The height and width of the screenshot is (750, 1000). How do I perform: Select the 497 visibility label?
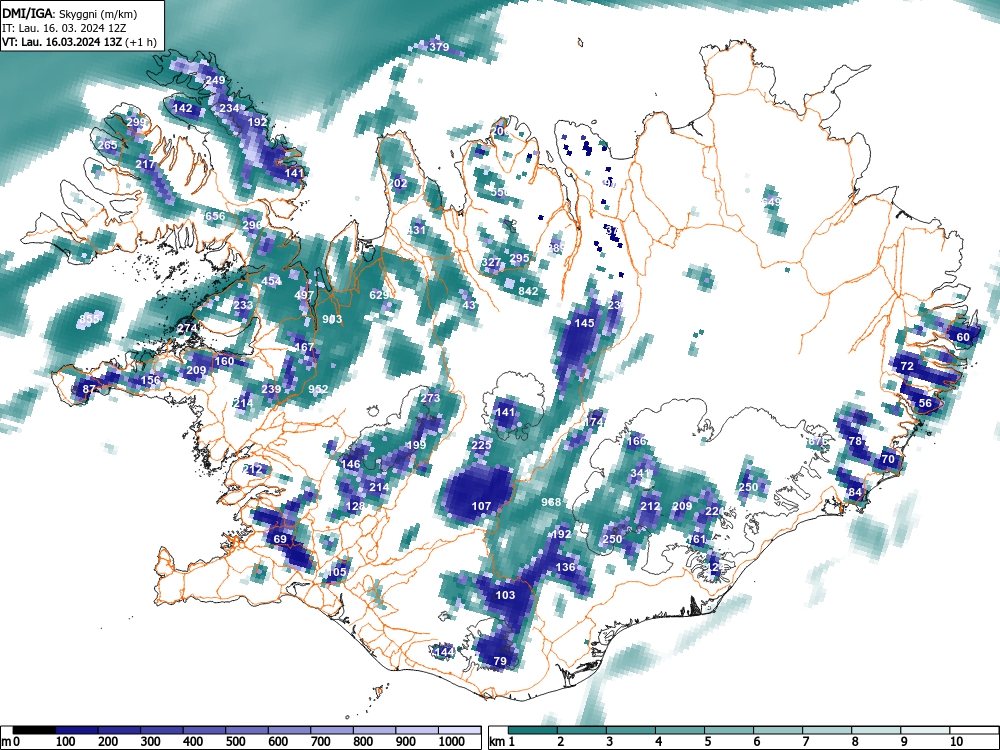tap(304, 295)
